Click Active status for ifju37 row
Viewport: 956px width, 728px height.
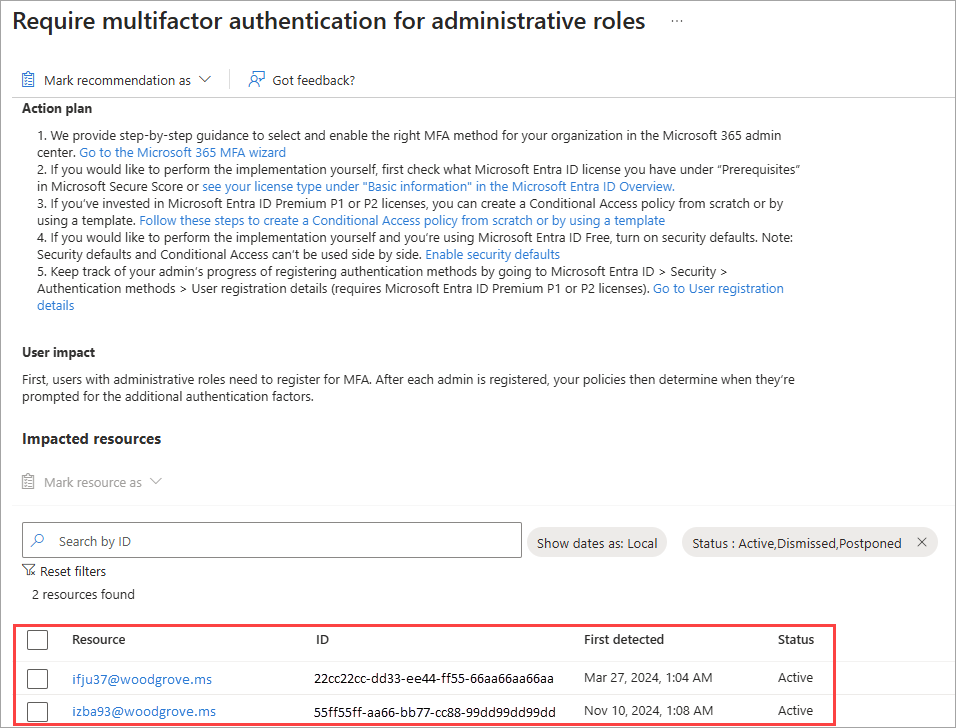pyautogui.click(x=795, y=677)
